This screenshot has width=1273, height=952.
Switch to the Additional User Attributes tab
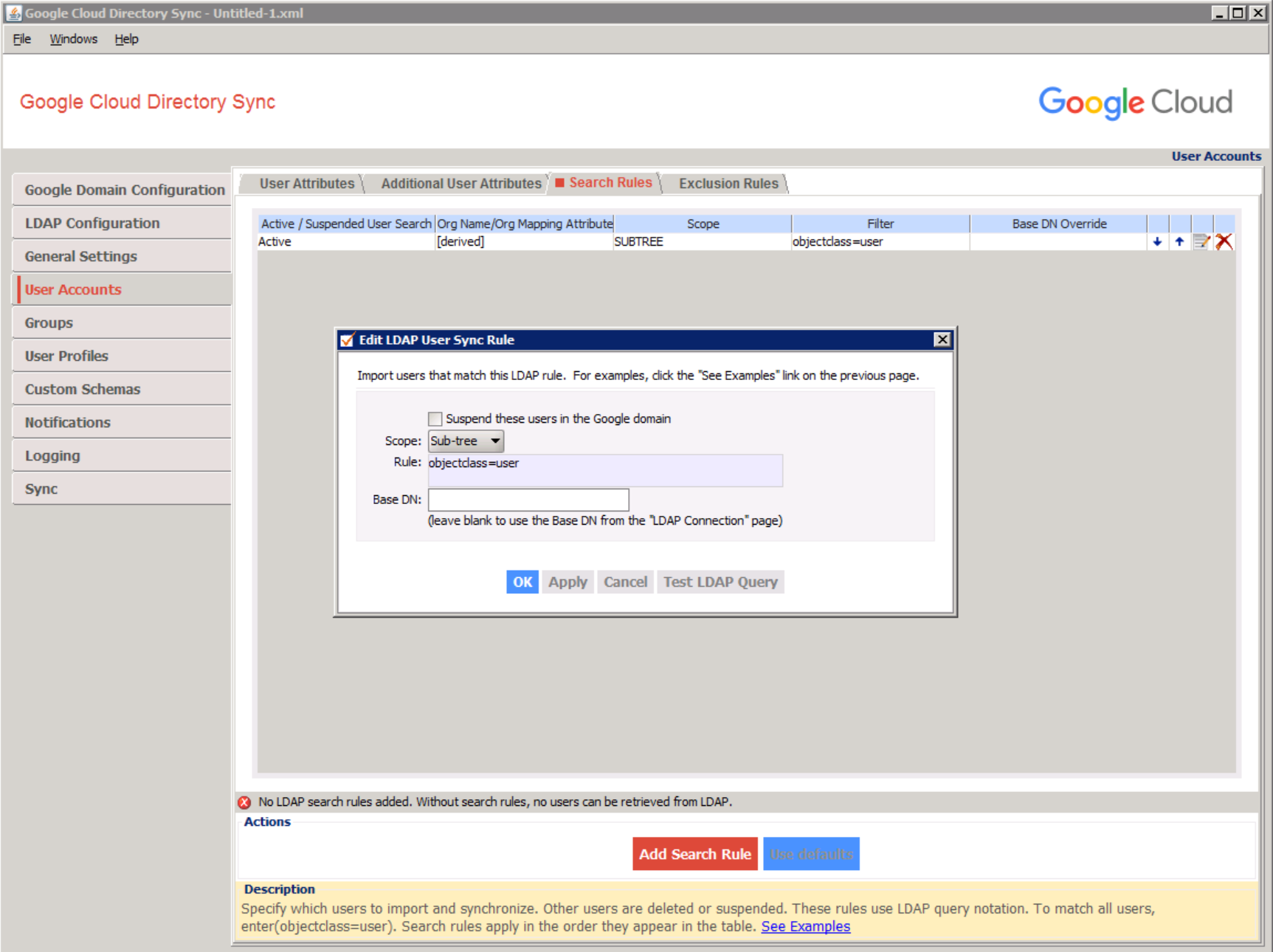point(460,184)
